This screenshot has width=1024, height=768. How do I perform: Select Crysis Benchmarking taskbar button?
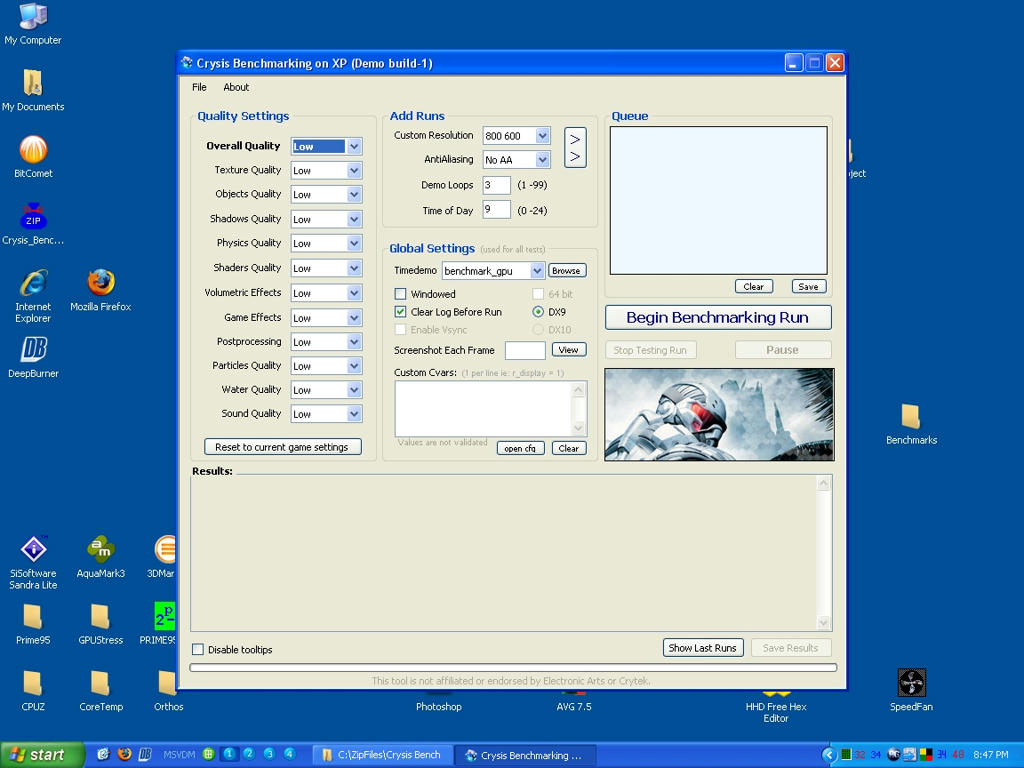tap(524, 755)
